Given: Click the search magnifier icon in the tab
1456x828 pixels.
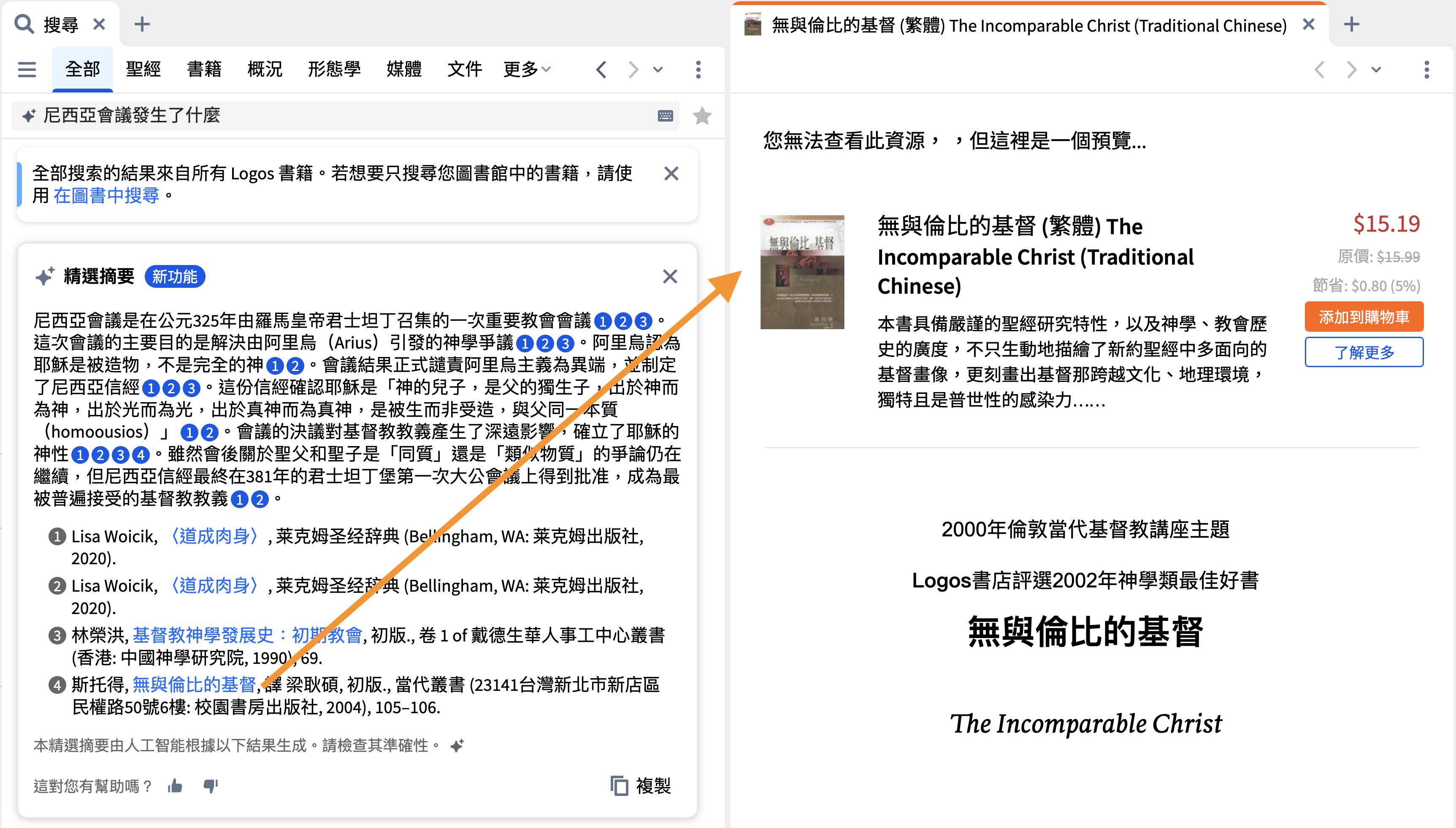Looking at the screenshot, I should pos(24,24).
